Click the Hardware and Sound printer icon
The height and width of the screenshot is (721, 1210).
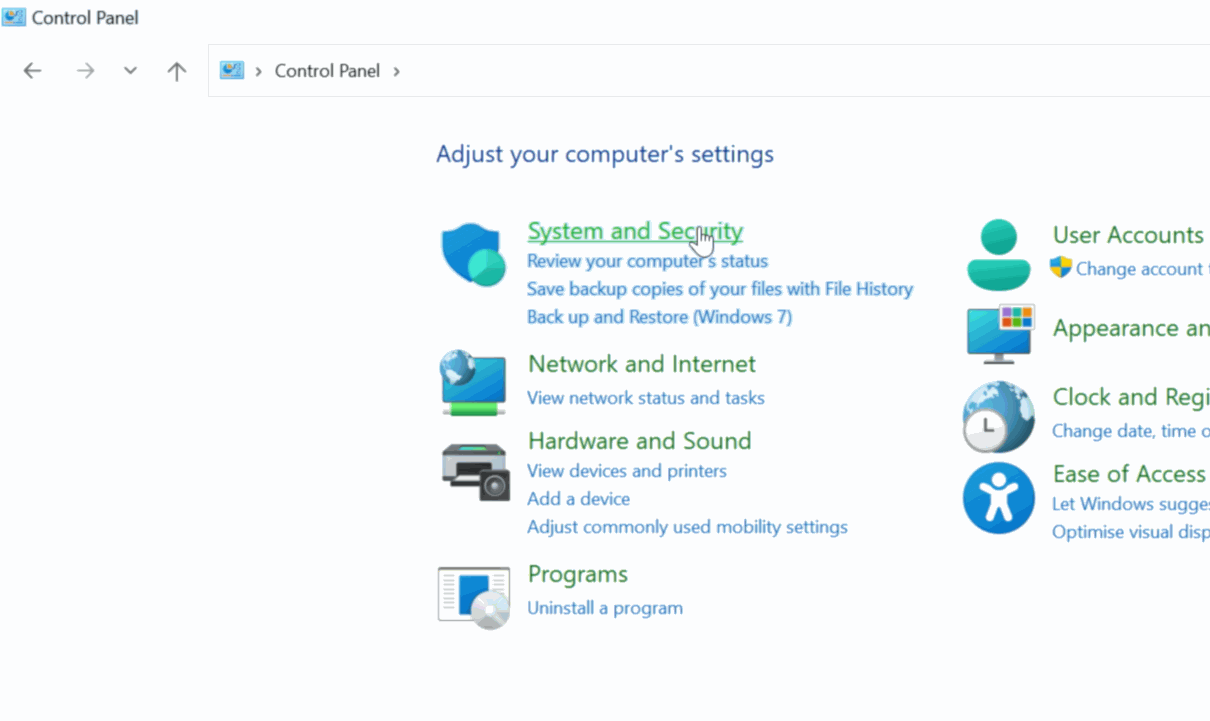tap(475, 471)
